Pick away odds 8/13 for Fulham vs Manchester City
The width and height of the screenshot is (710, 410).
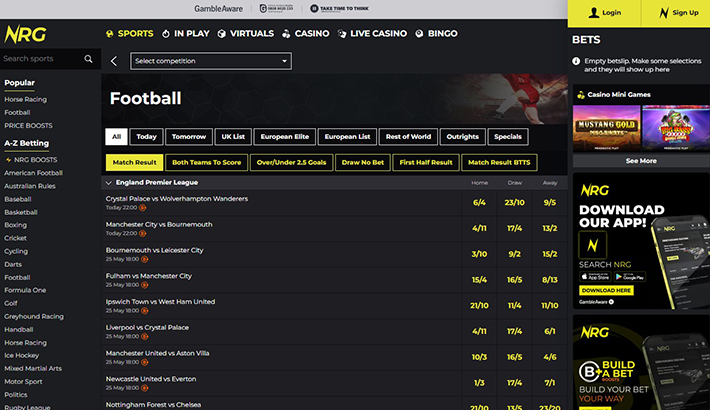550,280
